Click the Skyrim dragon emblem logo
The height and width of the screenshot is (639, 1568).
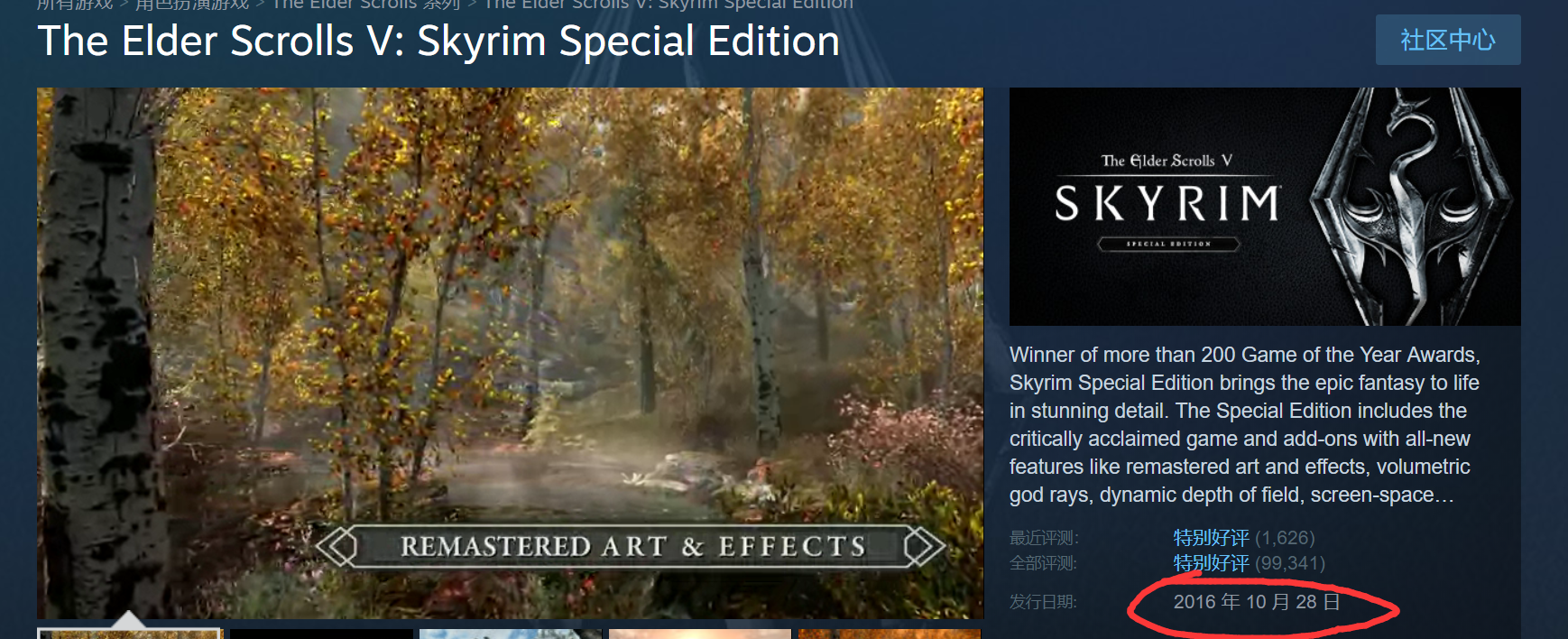(1412, 207)
